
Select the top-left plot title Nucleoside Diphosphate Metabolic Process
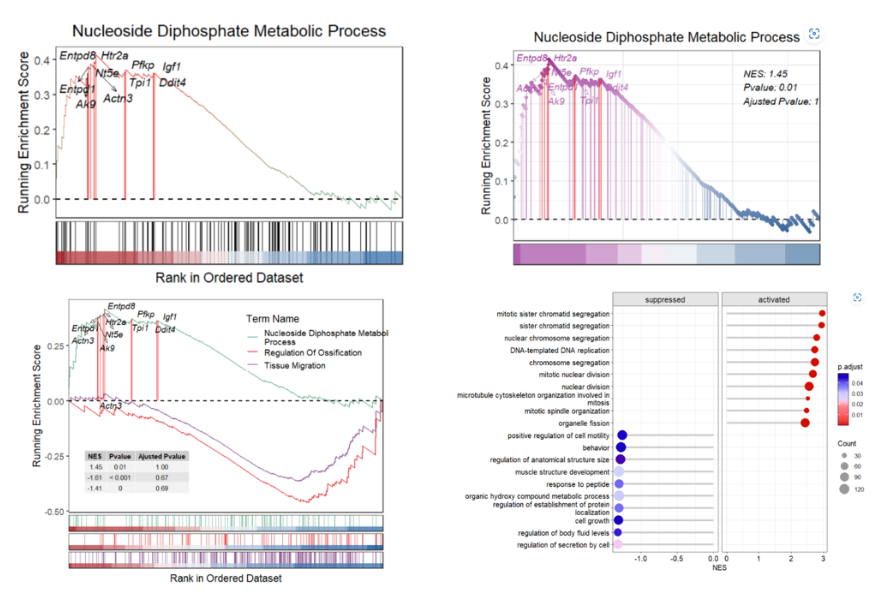229,31
